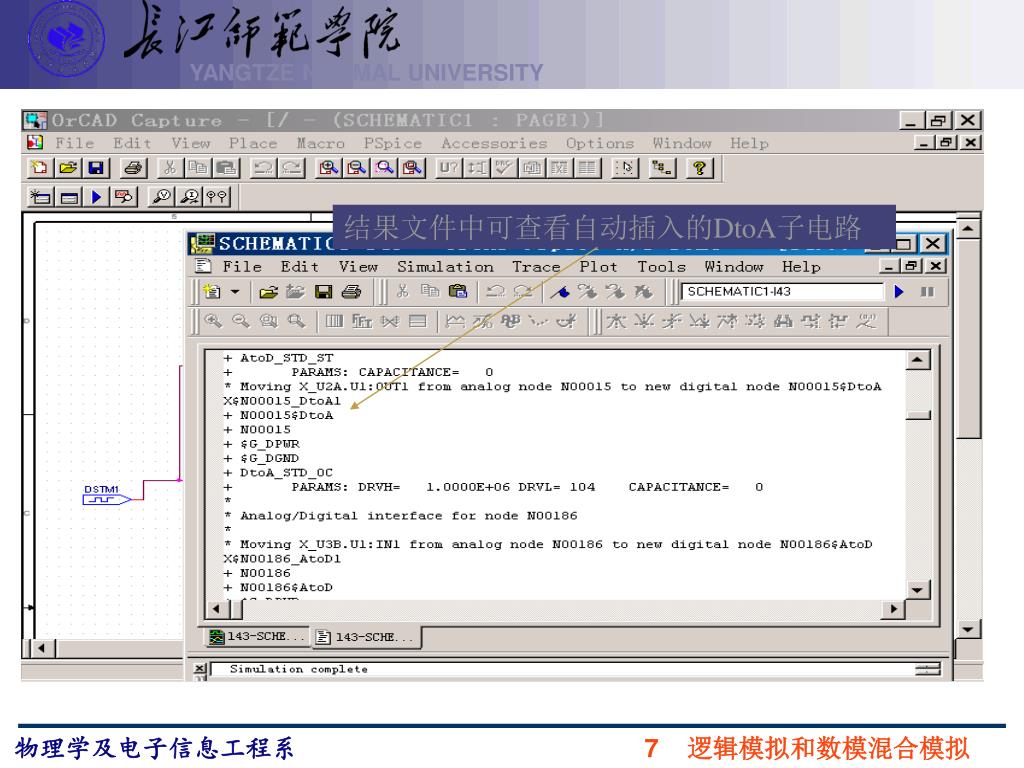This screenshot has height=768, width=1024.
Task: Click the New document icon in Capture toolbar
Action: pyautogui.click(x=40, y=168)
